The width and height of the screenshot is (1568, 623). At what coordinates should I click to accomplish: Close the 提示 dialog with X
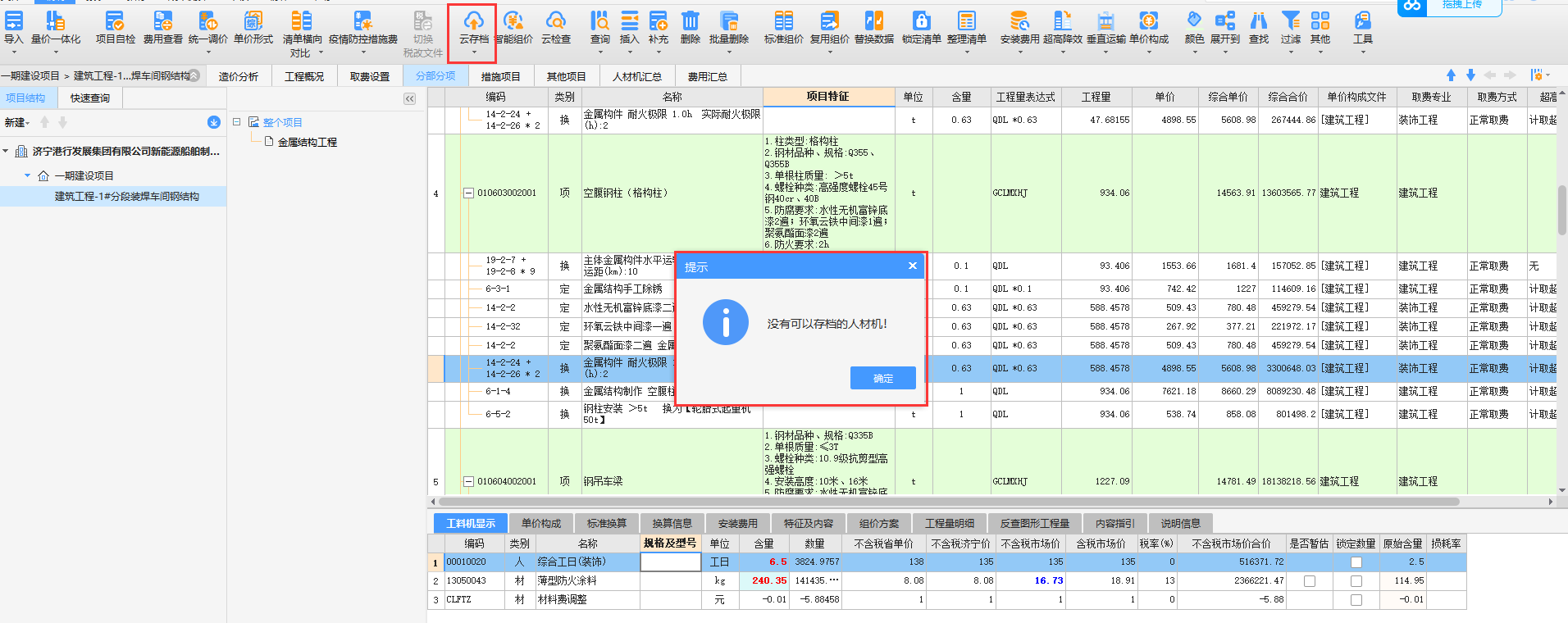coord(913,266)
